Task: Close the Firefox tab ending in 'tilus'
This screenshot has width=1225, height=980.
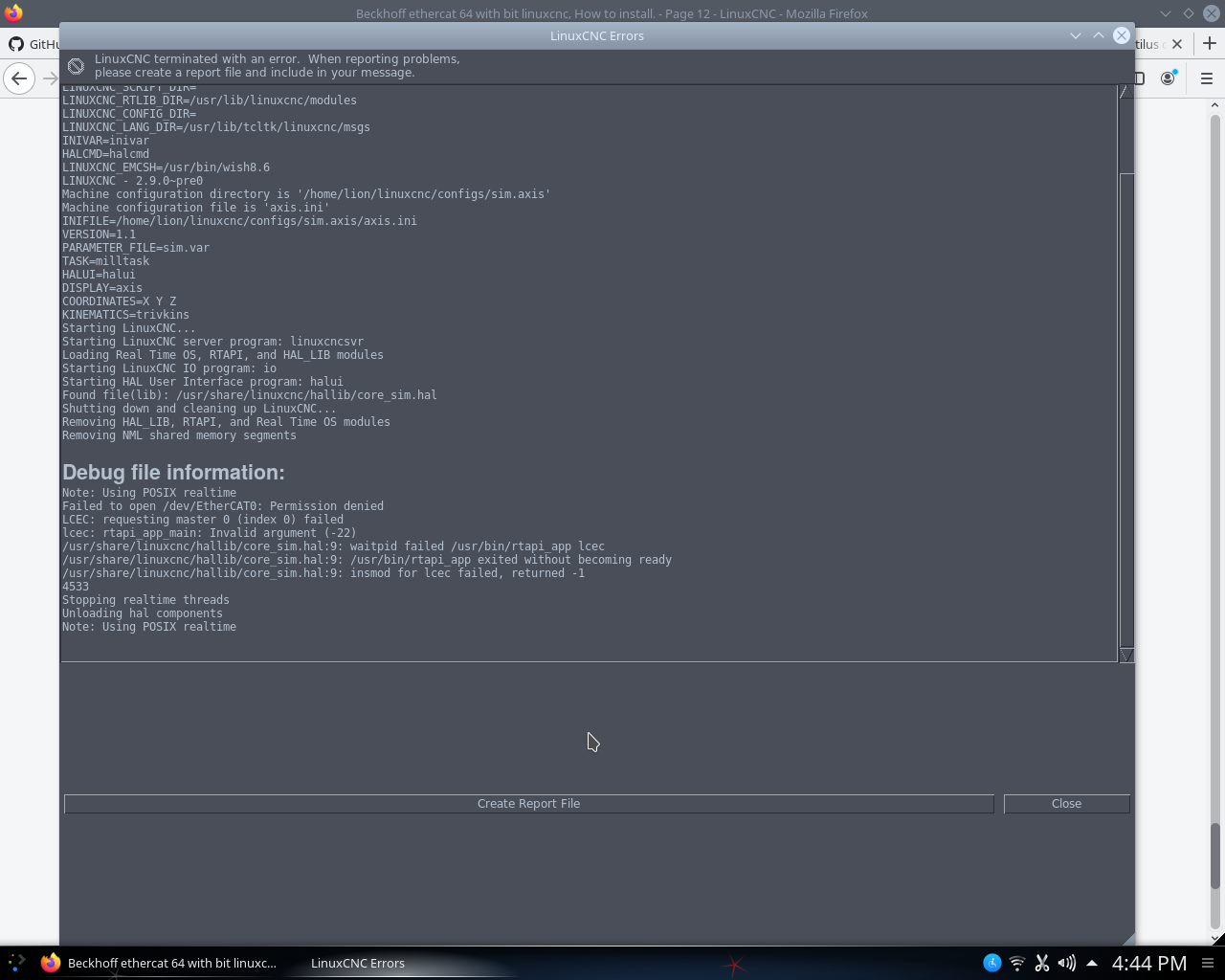Action: (x=1177, y=44)
